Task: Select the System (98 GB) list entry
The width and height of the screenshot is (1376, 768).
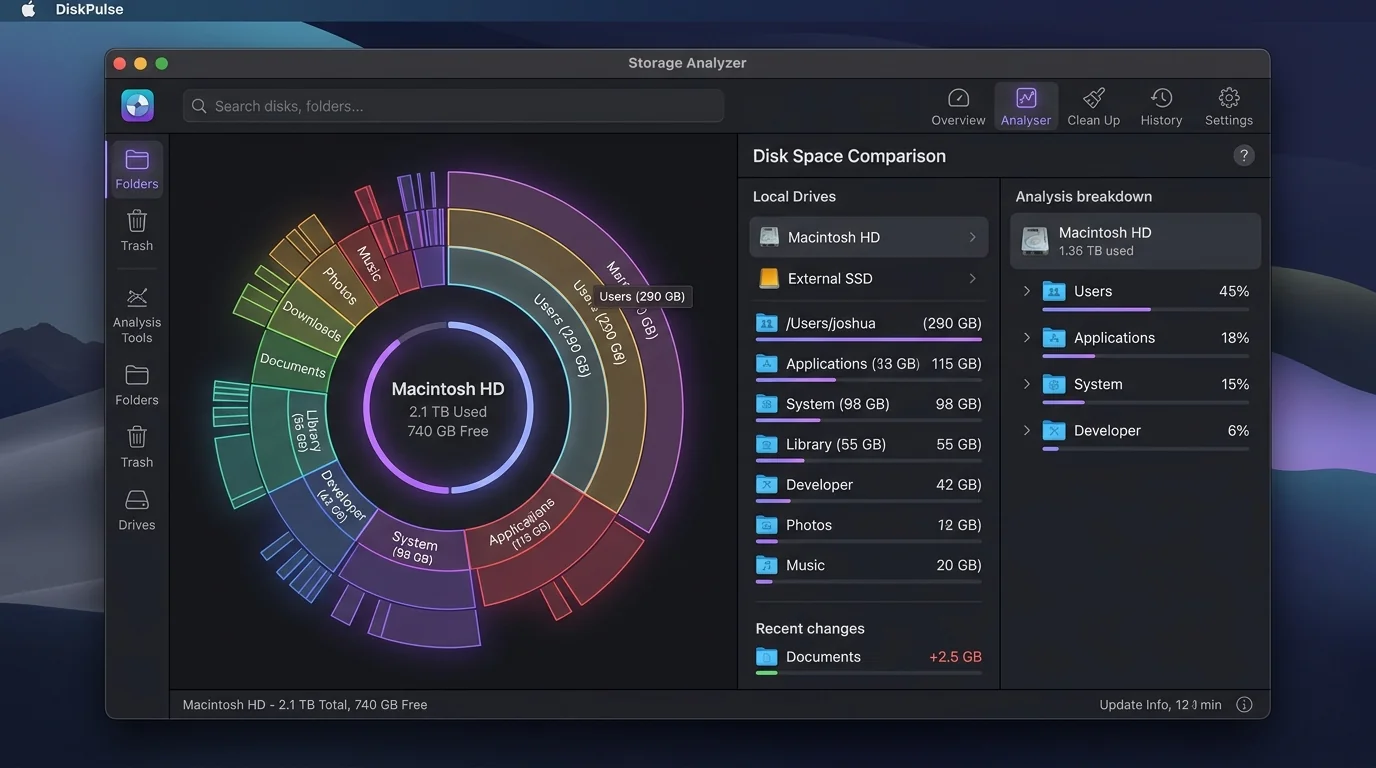Action: click(x=868, y=406)
